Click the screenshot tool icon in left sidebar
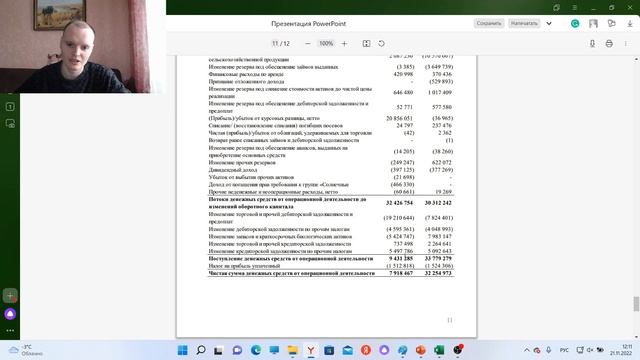This screenshot has width=640, height=360. coord(10,124)
